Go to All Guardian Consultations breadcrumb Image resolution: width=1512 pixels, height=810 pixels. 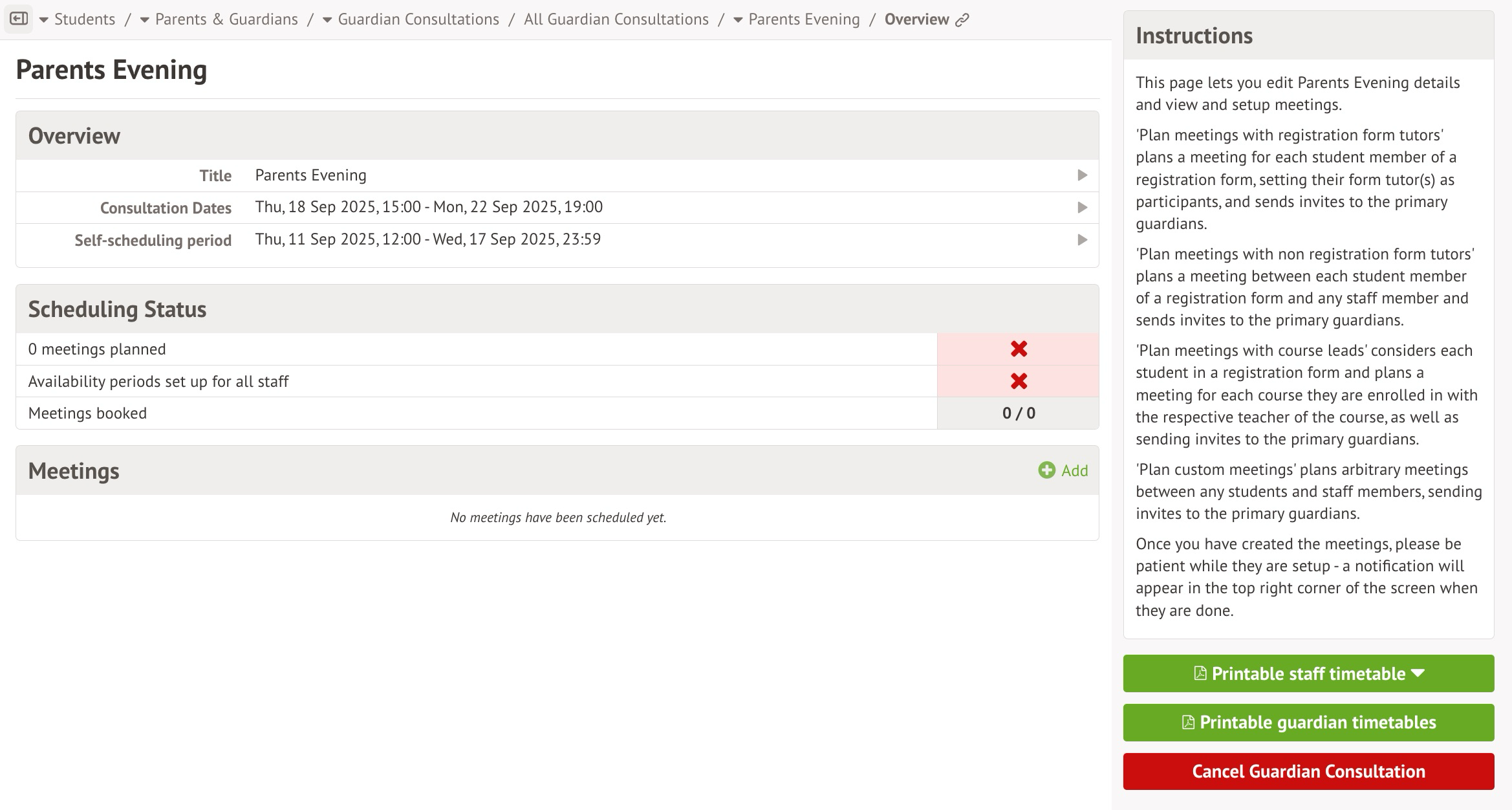coord(616,19)
